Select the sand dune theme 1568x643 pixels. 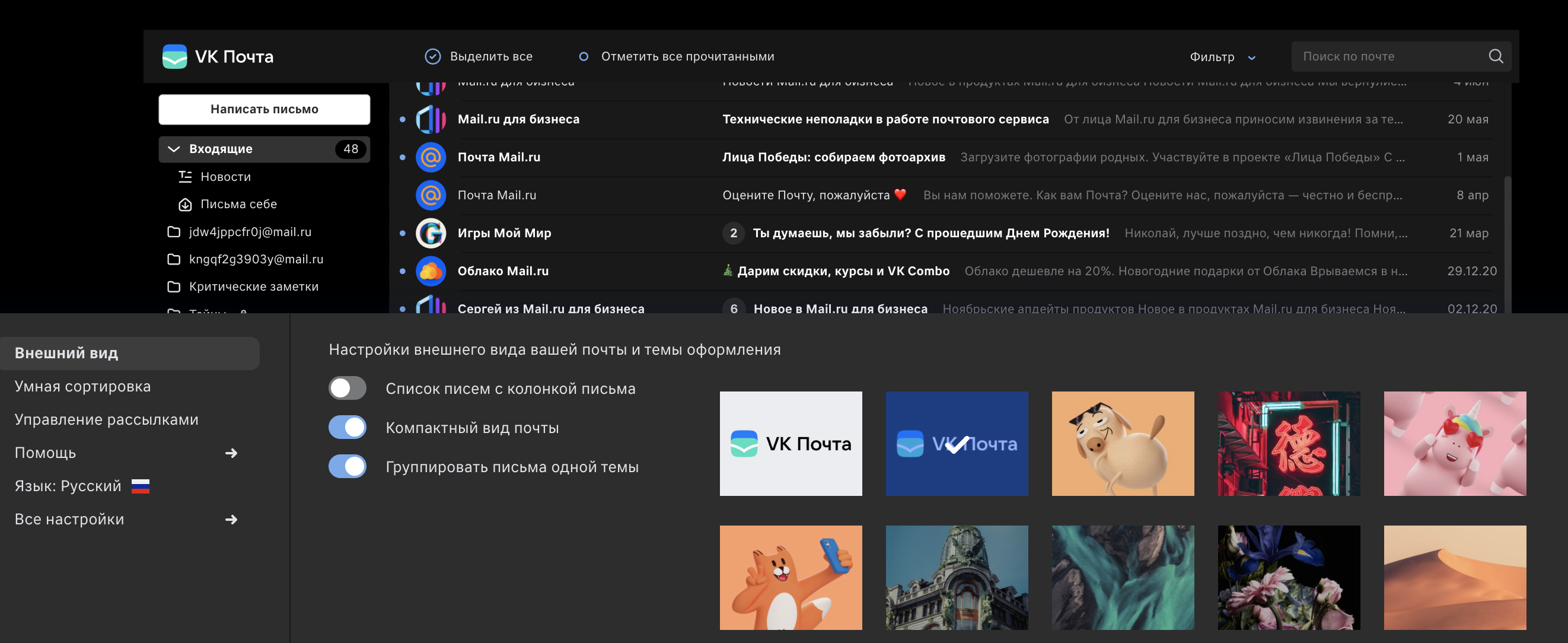1455,577
